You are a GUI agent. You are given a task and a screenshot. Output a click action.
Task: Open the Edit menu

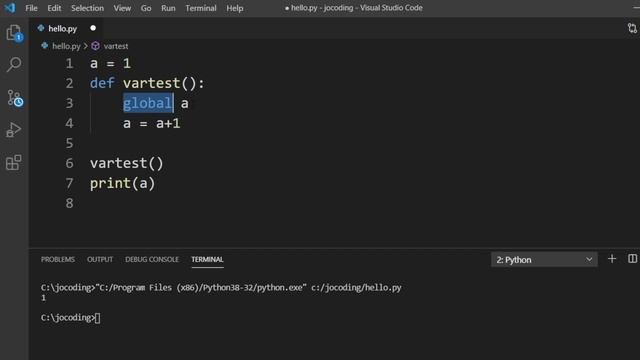[x=54, y=8]
